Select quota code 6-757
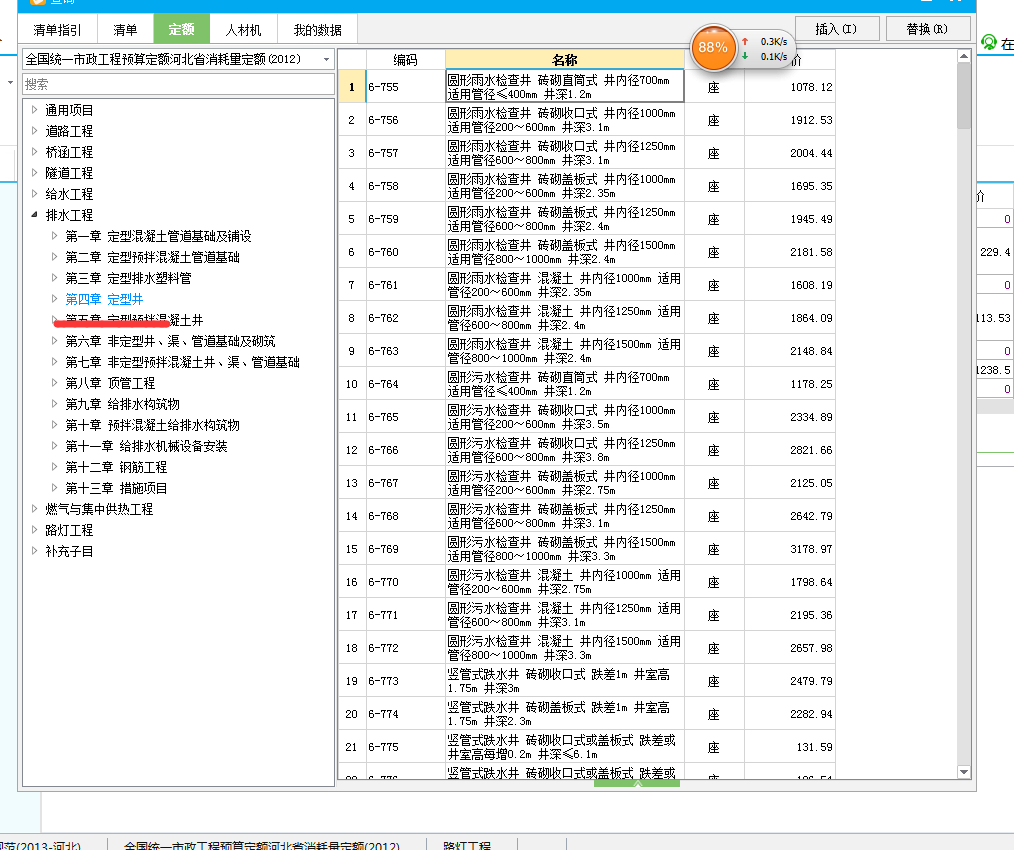The width and height of the screenshot is (1014, 850). tap(383, 153)
